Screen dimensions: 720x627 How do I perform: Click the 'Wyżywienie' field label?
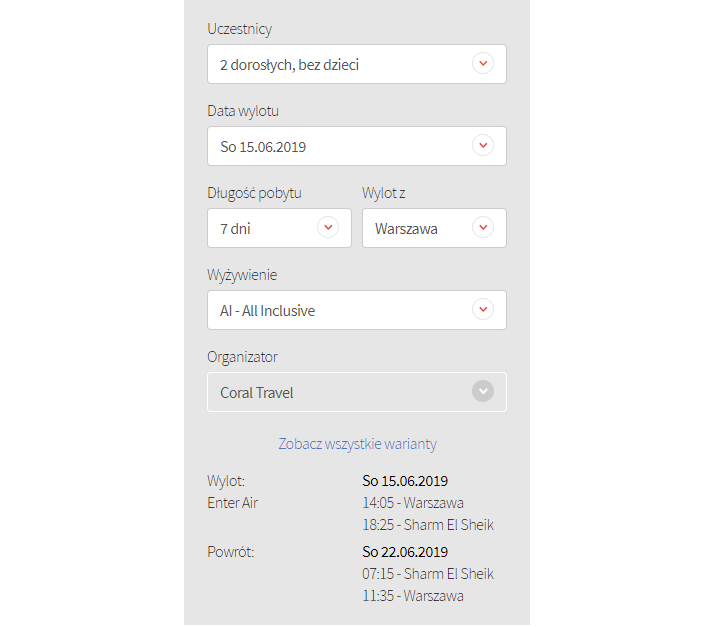(242, 275)
